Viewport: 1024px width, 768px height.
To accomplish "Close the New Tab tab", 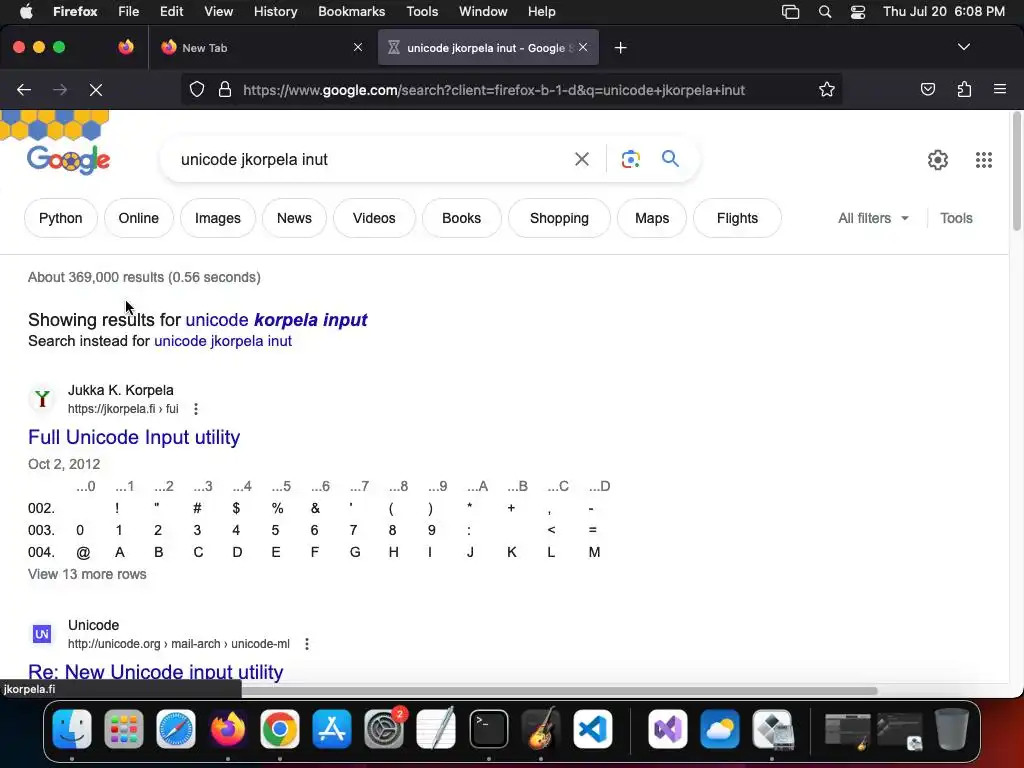I will point(358,47).
